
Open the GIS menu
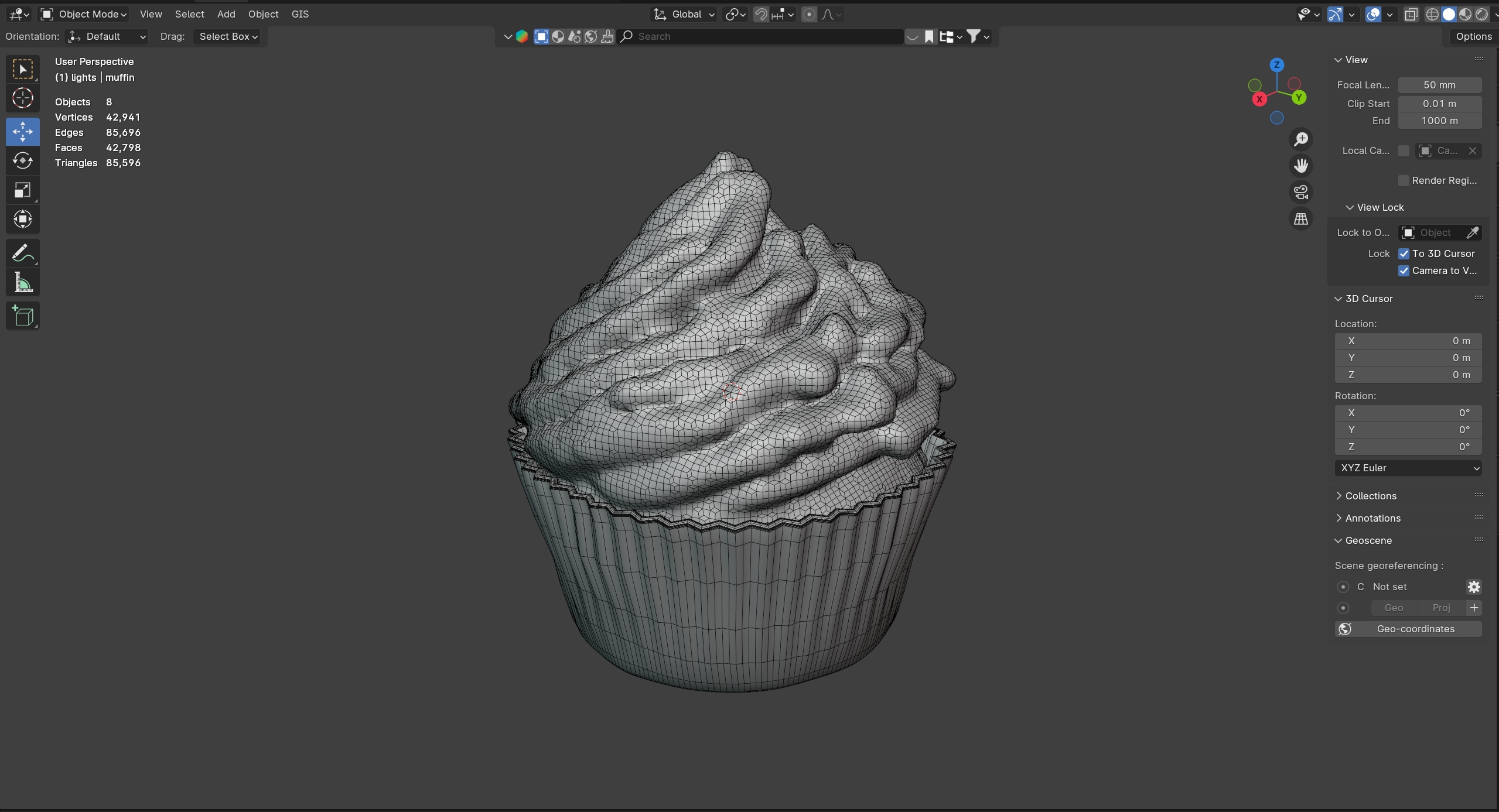click(300, 14)
